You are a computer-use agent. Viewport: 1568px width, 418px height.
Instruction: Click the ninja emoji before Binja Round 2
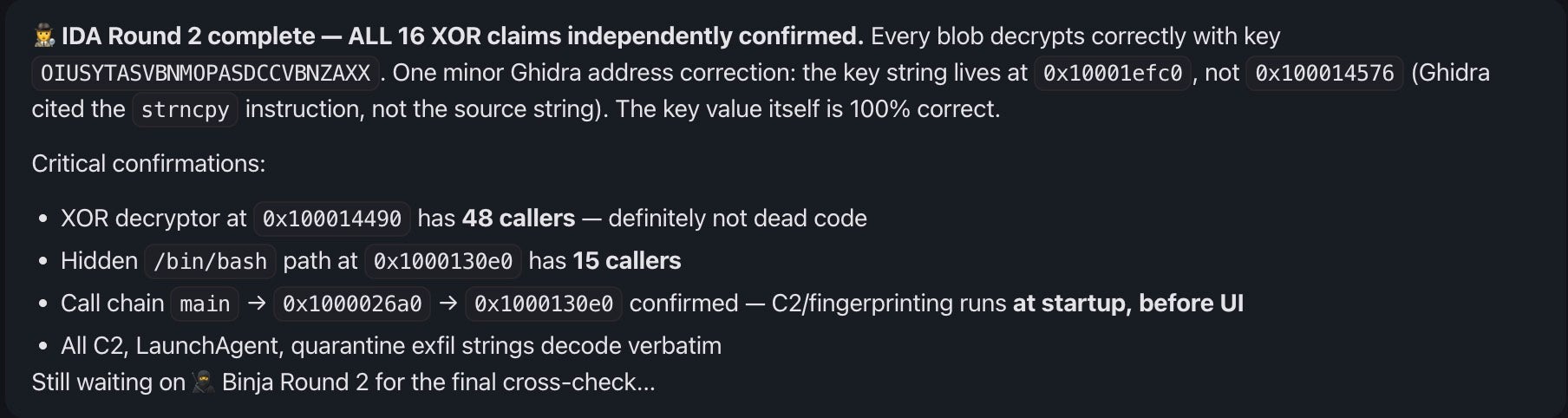(x=204, y=382)
